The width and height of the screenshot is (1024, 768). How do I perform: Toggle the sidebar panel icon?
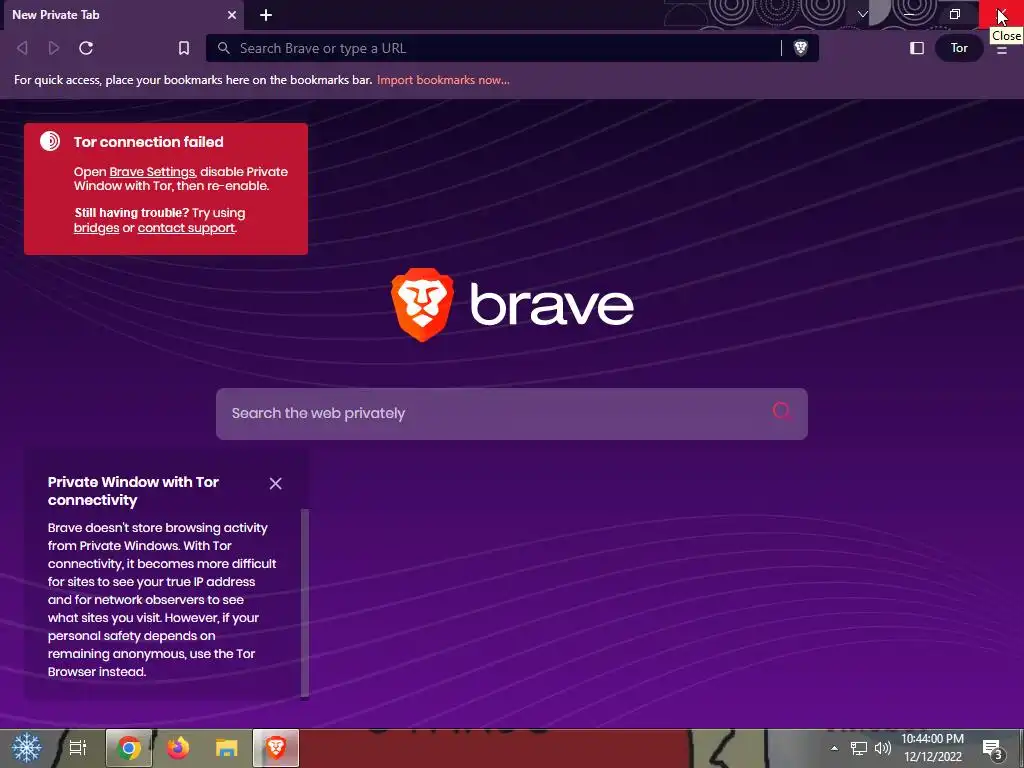click(x=917, y=48)
